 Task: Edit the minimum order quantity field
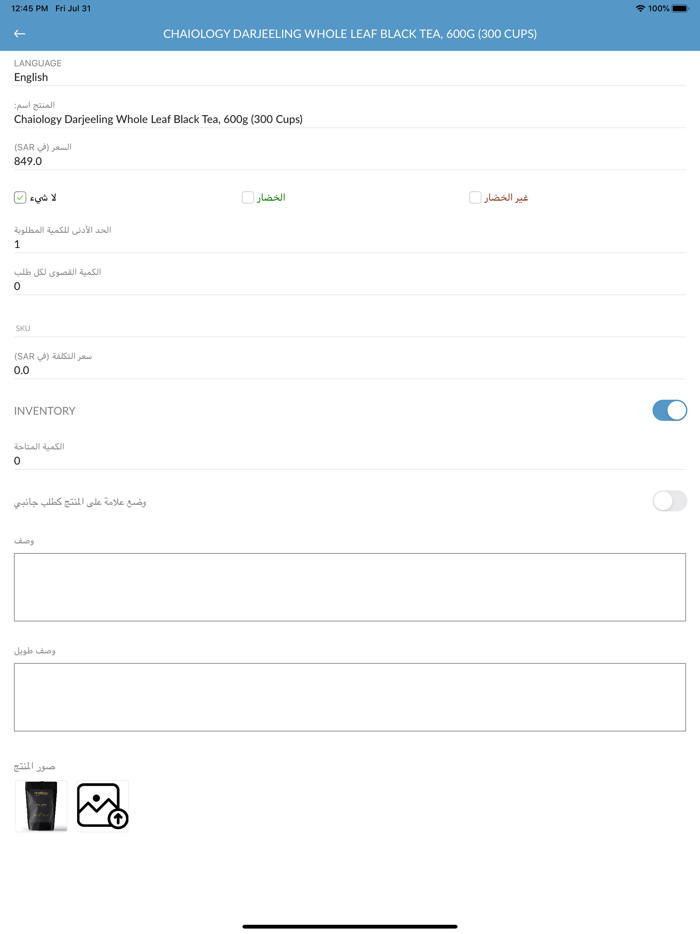(x=350, y=244)
